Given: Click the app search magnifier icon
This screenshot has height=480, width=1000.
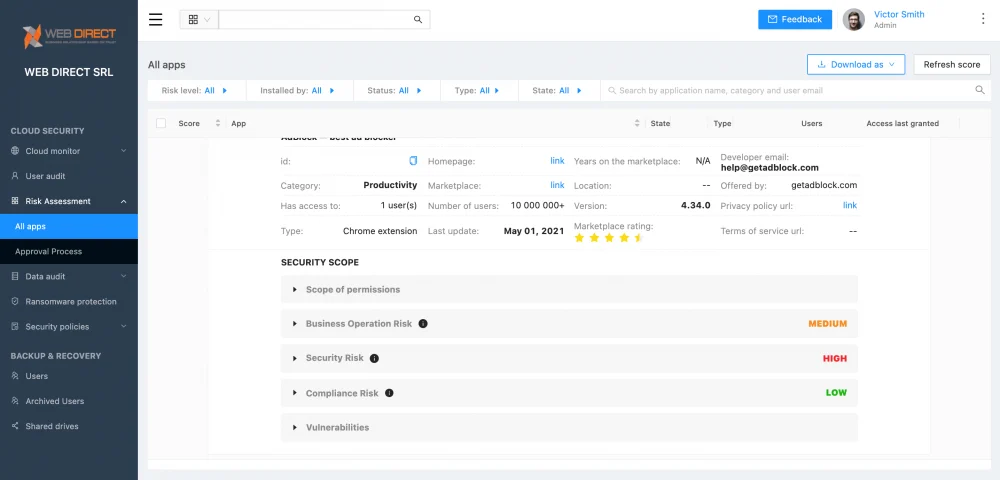Looking at the screenshot, I should [980, 91].
